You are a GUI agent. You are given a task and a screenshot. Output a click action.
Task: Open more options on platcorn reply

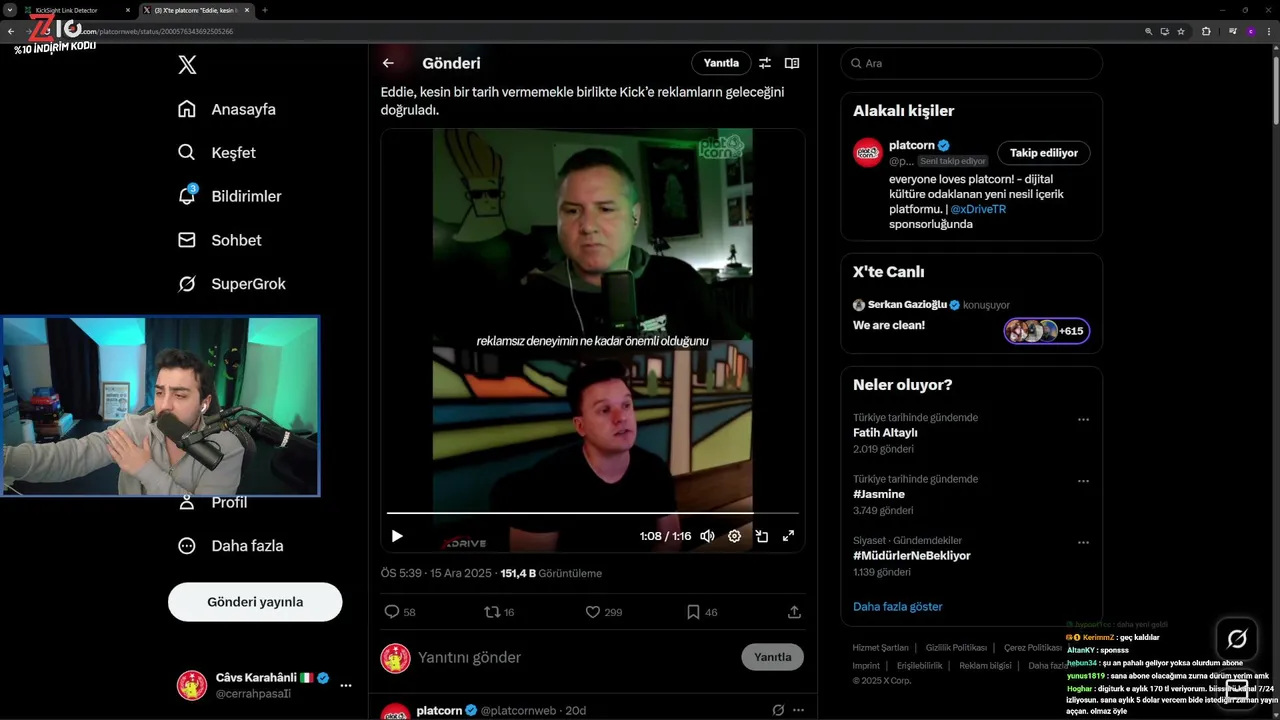(798, 710)
